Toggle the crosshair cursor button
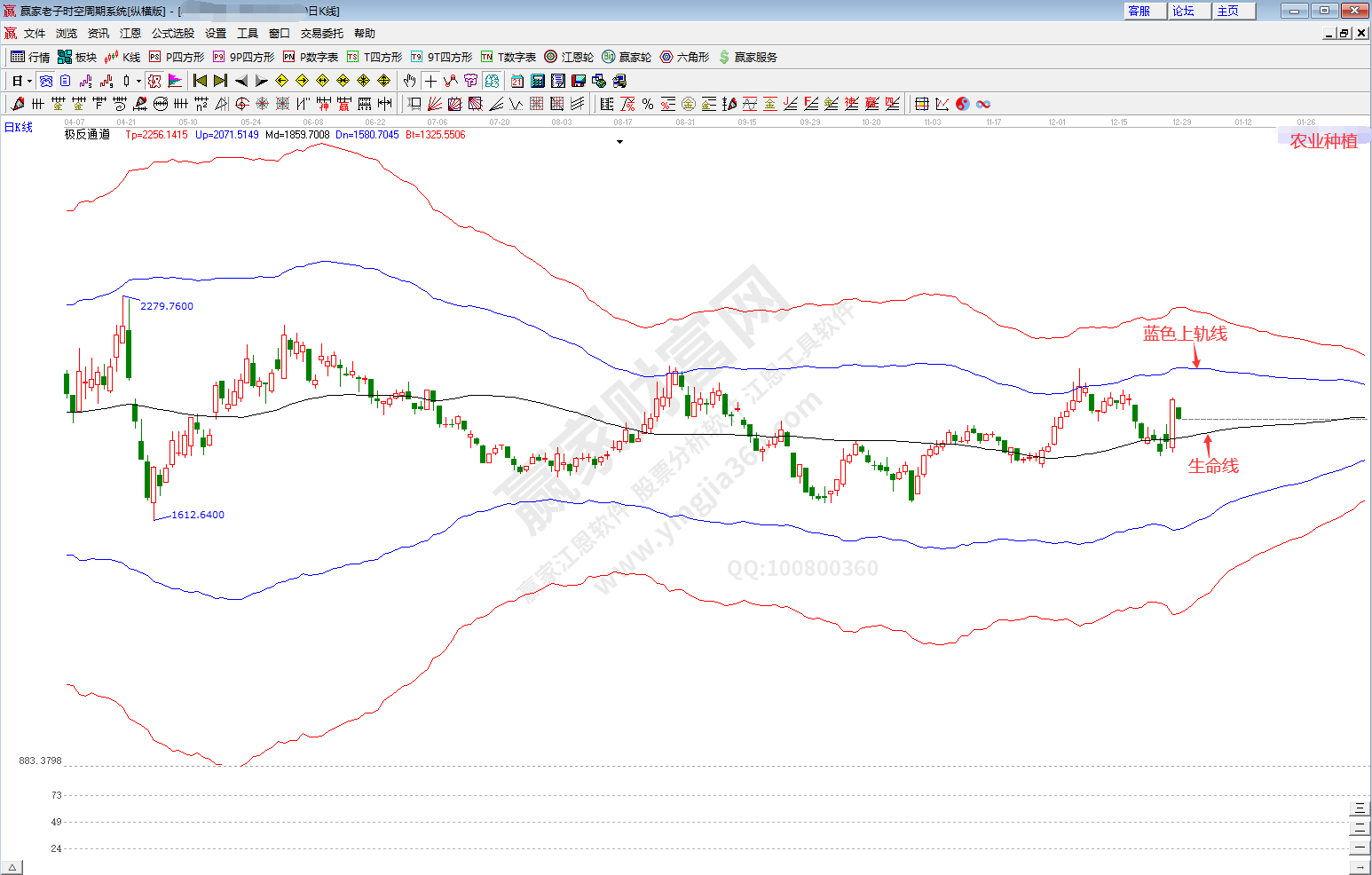The width and height of the screenshot is (1372, 875). (430, 81)
